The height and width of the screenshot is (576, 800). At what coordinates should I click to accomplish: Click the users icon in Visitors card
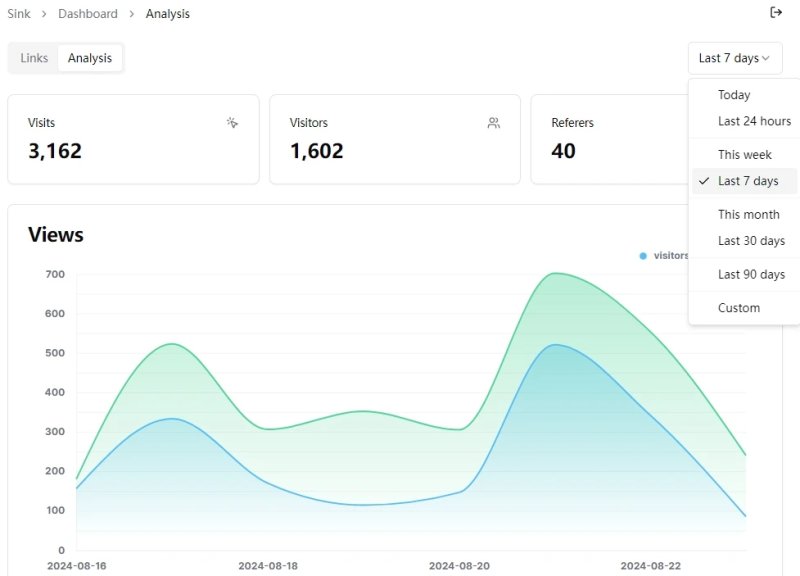point(493,123)
